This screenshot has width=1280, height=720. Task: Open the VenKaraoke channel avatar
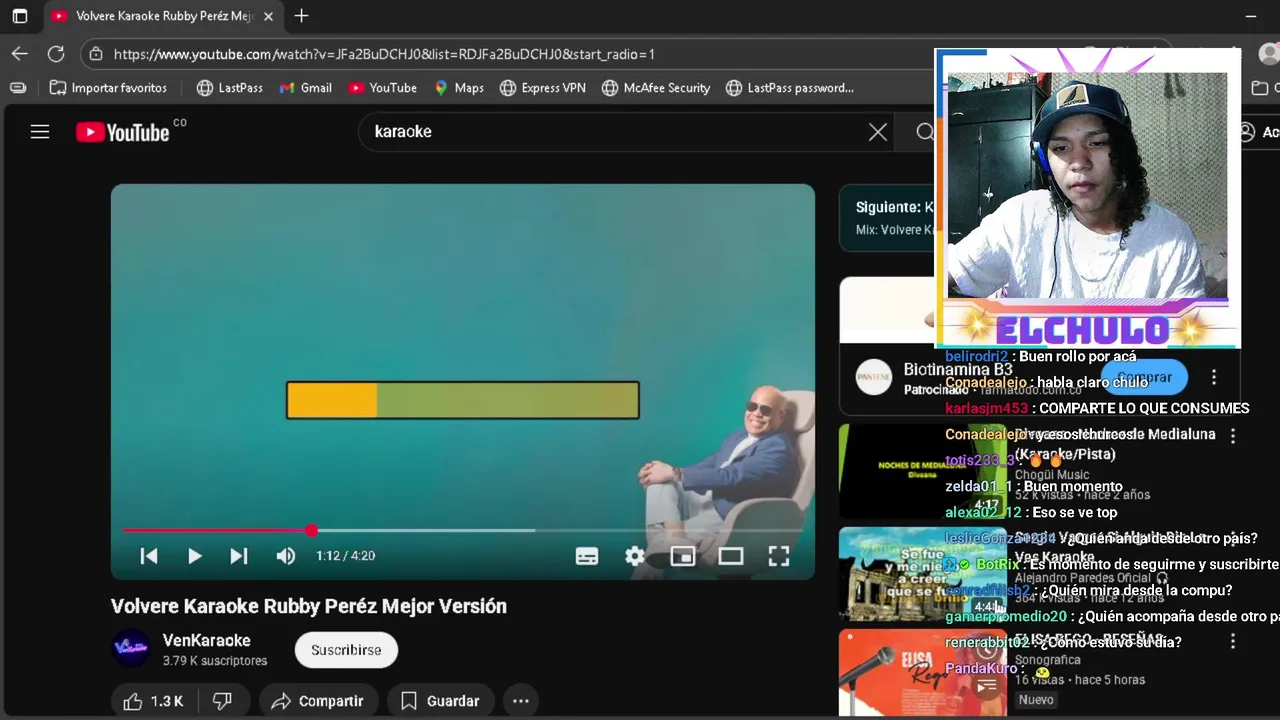131,648
